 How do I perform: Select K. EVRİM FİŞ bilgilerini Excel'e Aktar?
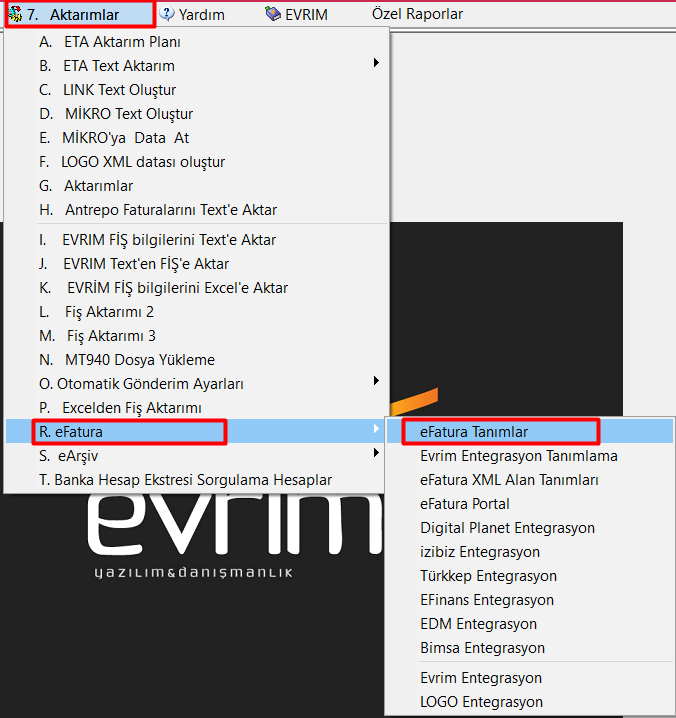point(196,288)
